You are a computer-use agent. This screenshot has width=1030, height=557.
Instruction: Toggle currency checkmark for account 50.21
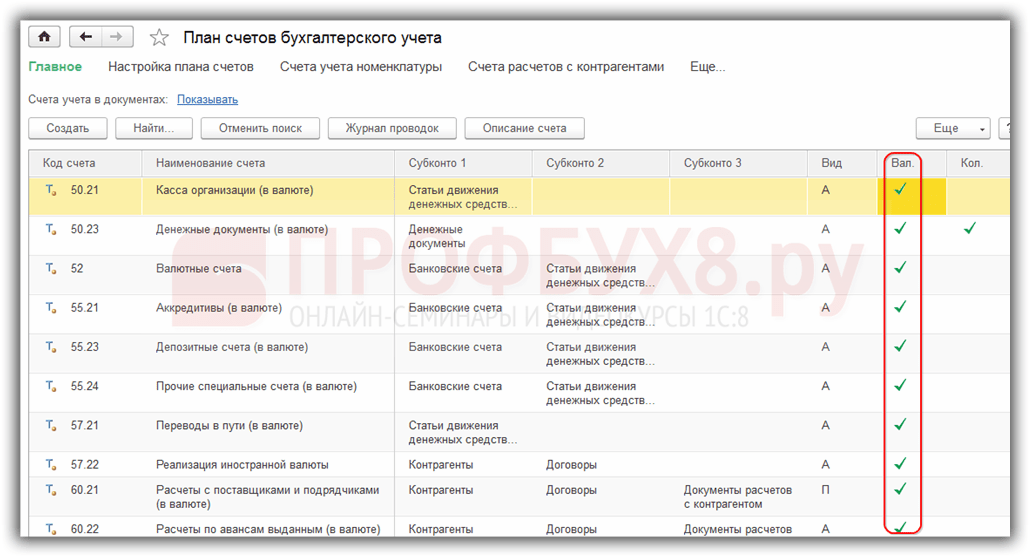[901, 189]
